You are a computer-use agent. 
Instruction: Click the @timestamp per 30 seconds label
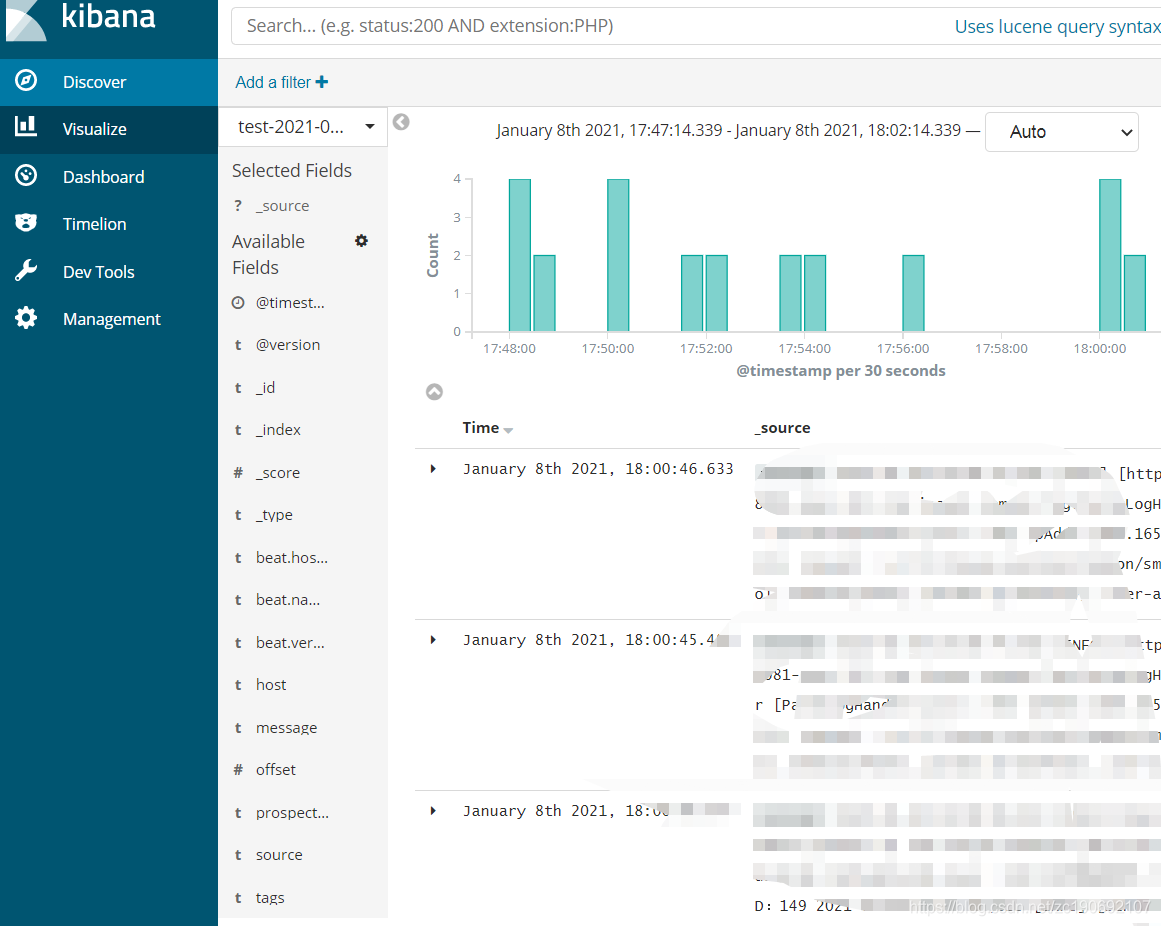(x=840, y=371)
